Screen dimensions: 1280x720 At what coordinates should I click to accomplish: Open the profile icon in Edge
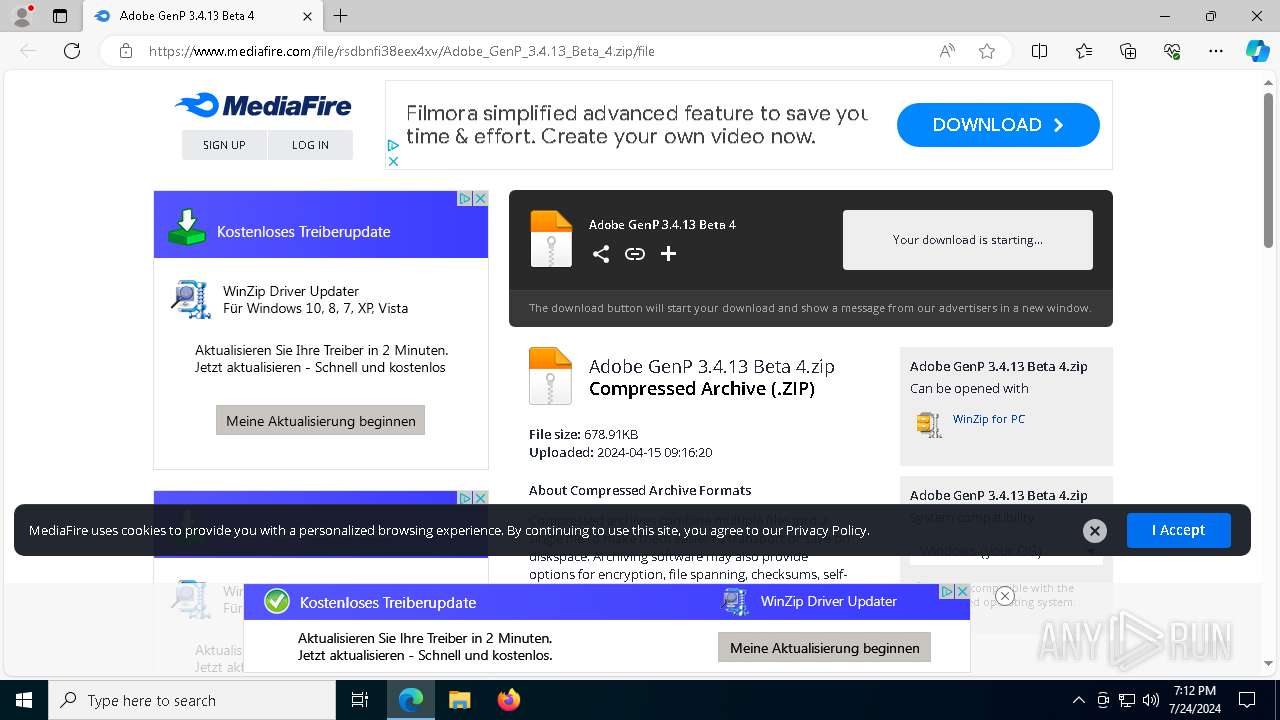[22, 16]
